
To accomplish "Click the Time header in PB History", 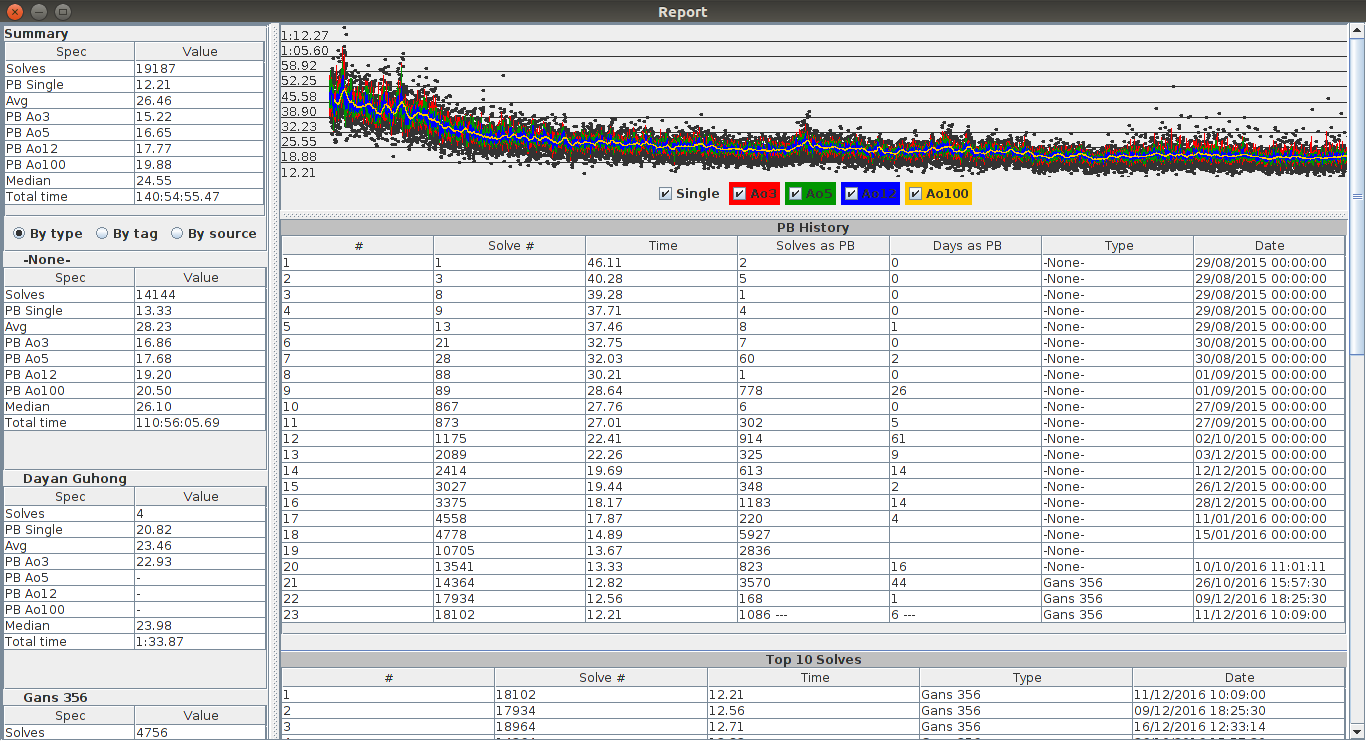I will [x=661, y=245].
